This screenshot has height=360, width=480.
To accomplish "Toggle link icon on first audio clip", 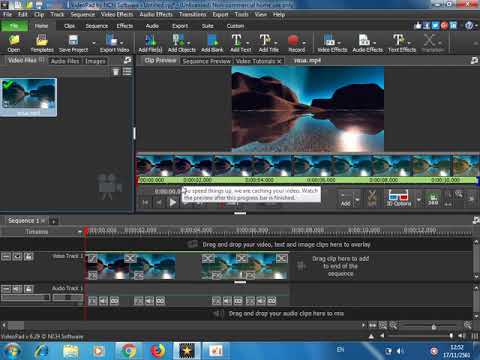I will (115, 301).
